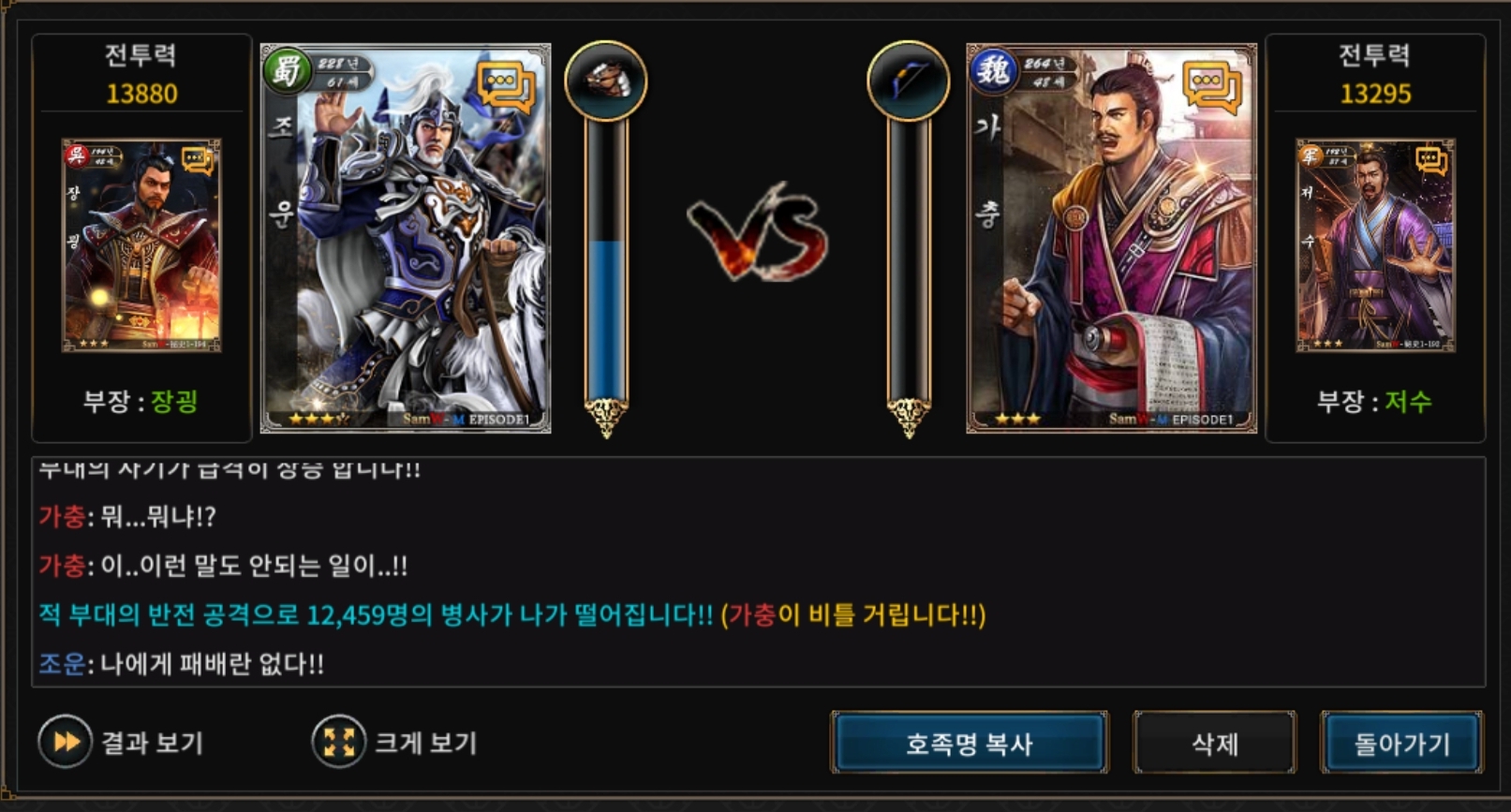Open speech bubble on 가충 card
Viewport: 1511px width, 812px height.
1212,88
